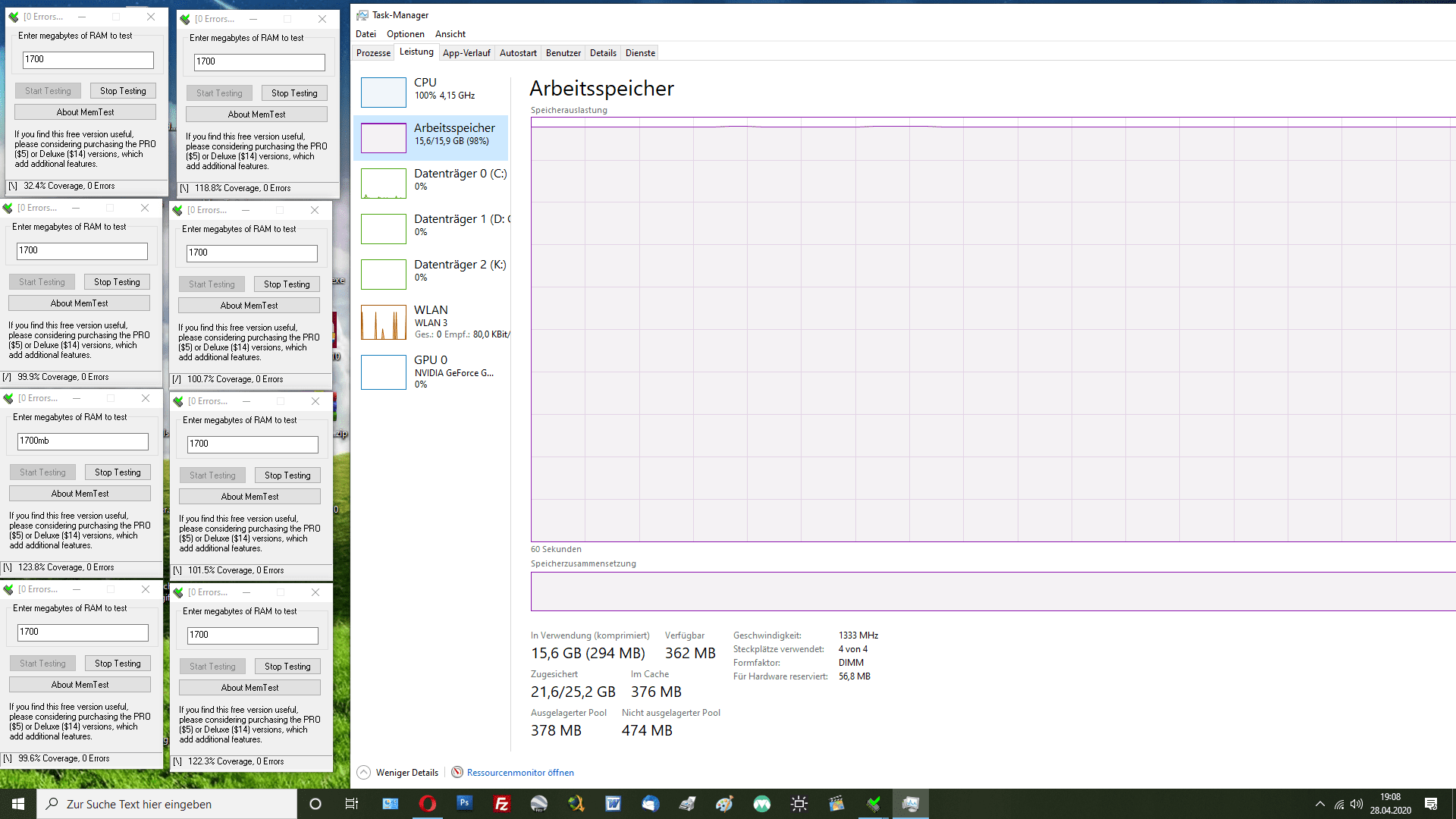The height and width of the screenshot is (819, 1456).
Task: Open the Windows Start menu
Action: point(18,804)
